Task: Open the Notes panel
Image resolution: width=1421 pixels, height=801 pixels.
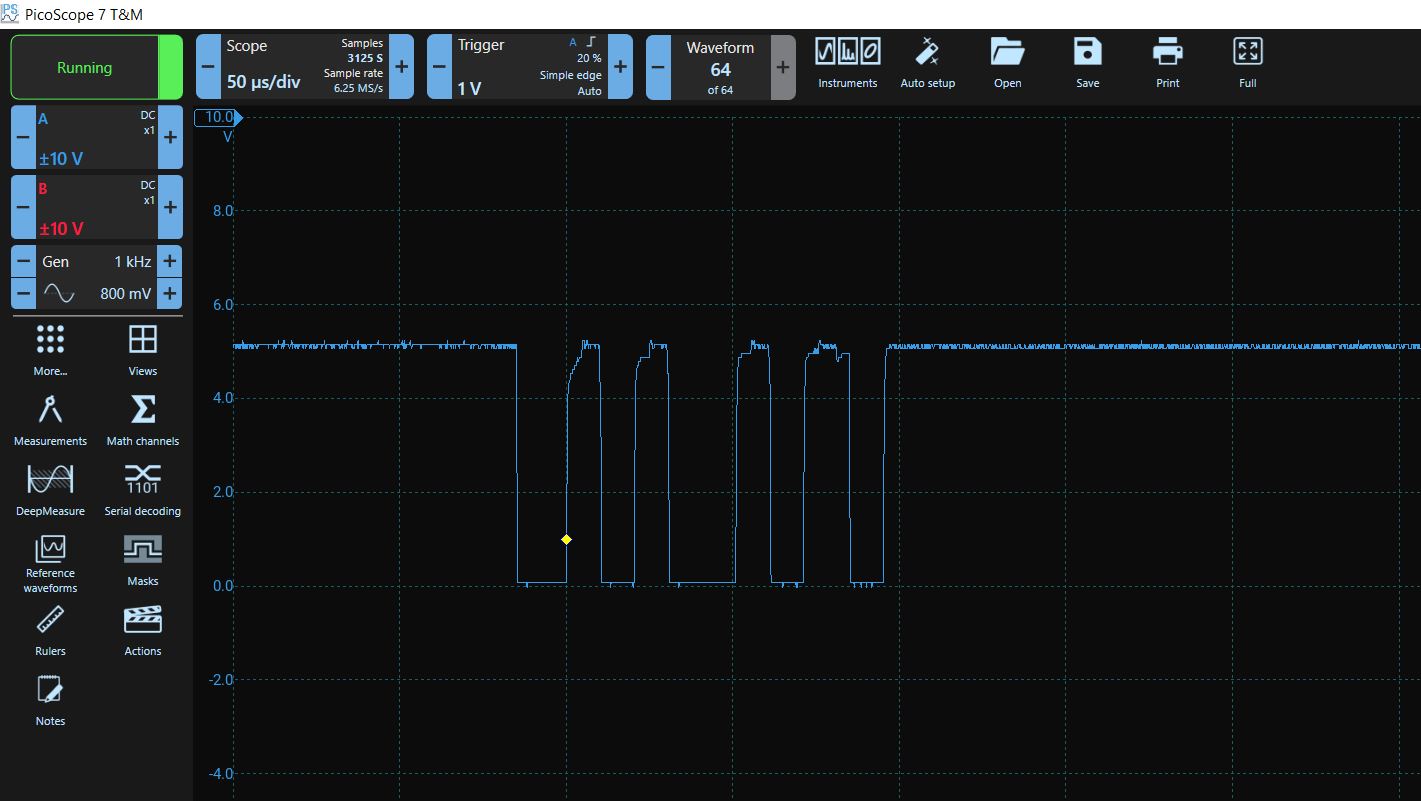Action: coord(50,700)
